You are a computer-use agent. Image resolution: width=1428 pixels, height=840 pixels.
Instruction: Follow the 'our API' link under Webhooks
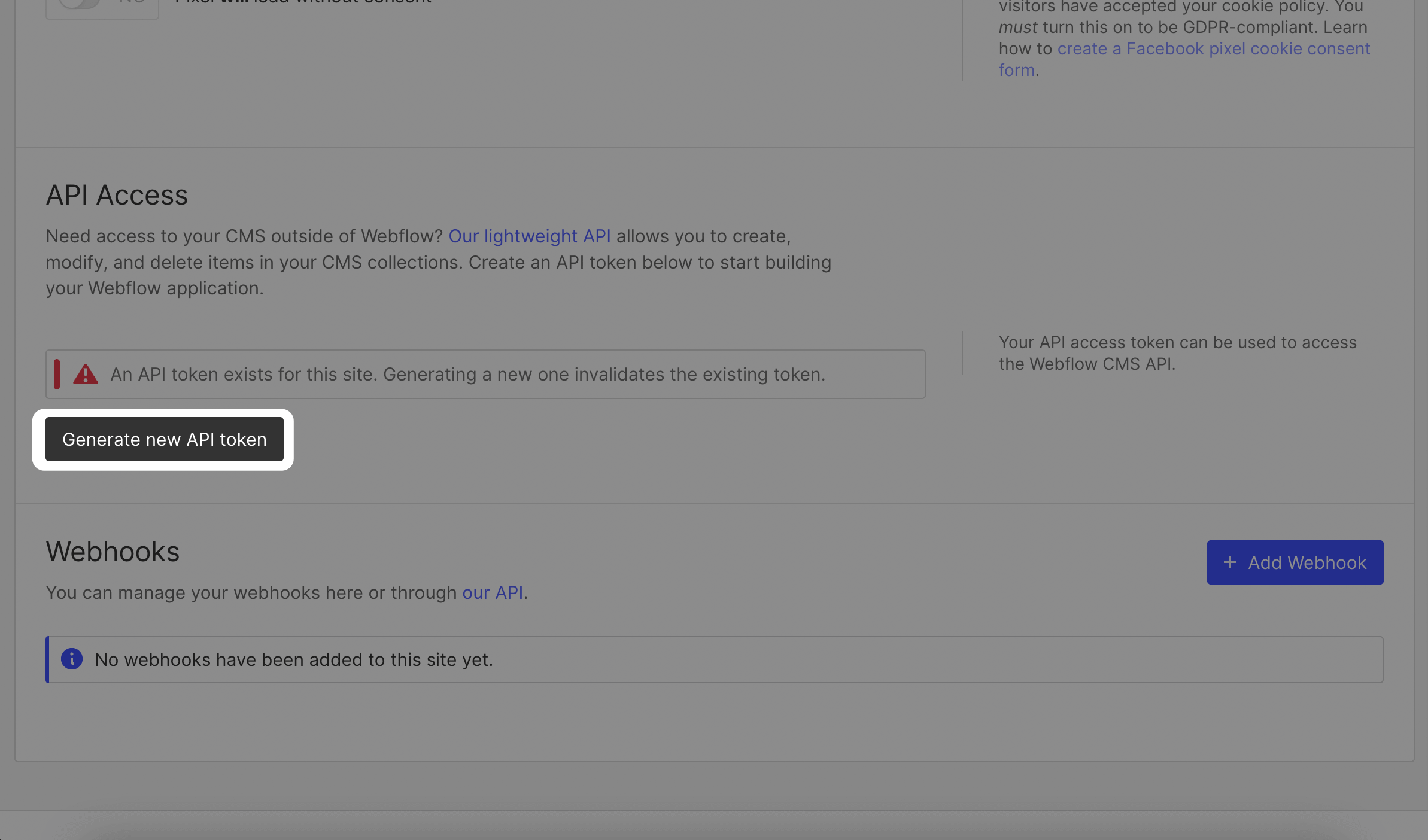[x=492, y=593]
